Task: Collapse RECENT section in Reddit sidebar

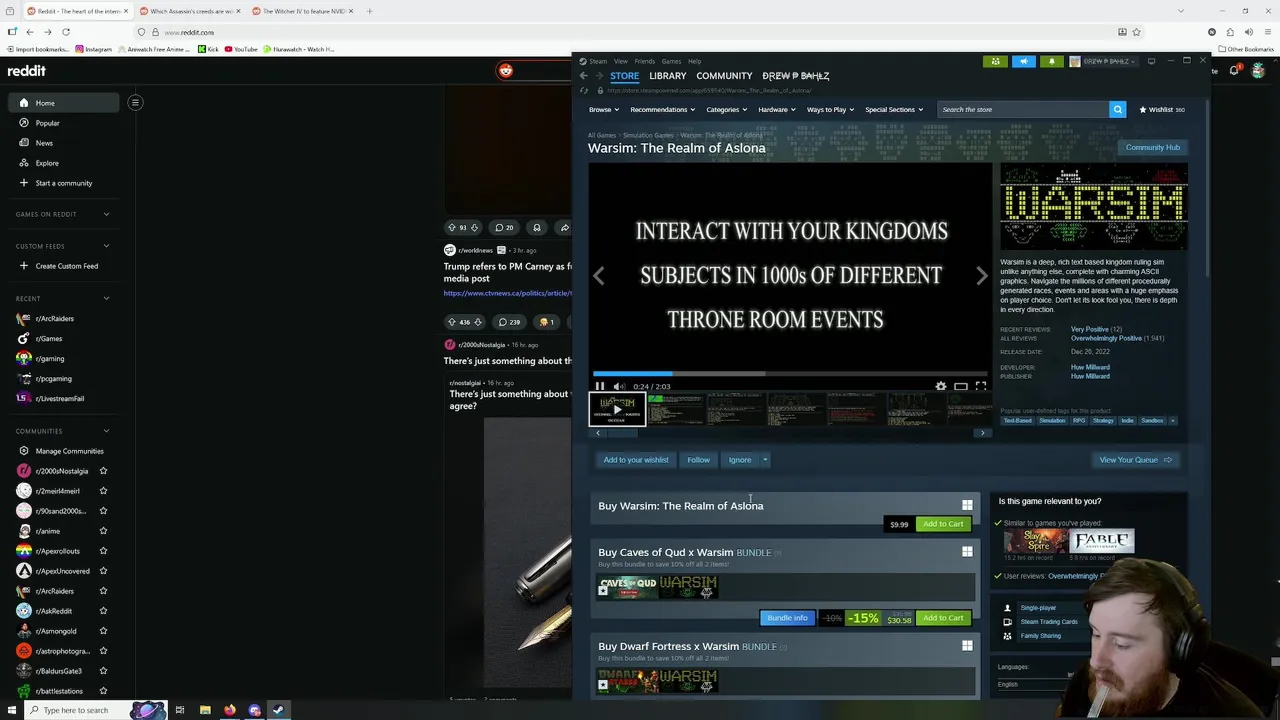Action: (x=106, y=298)
